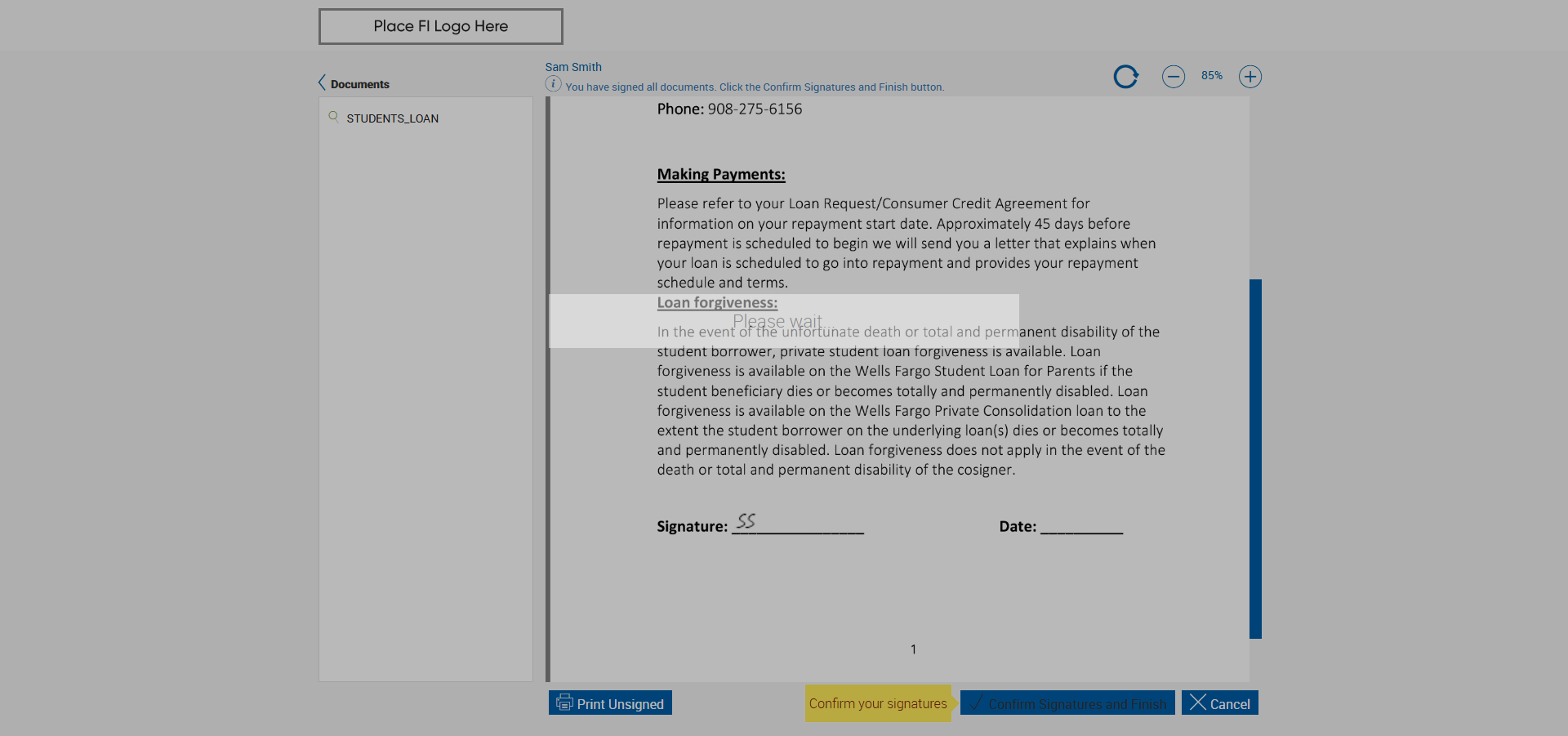The height and width of the screenshot is (736, 1568).
Task: Click Print Unsigned button
Action: click(x=610, y=703)
